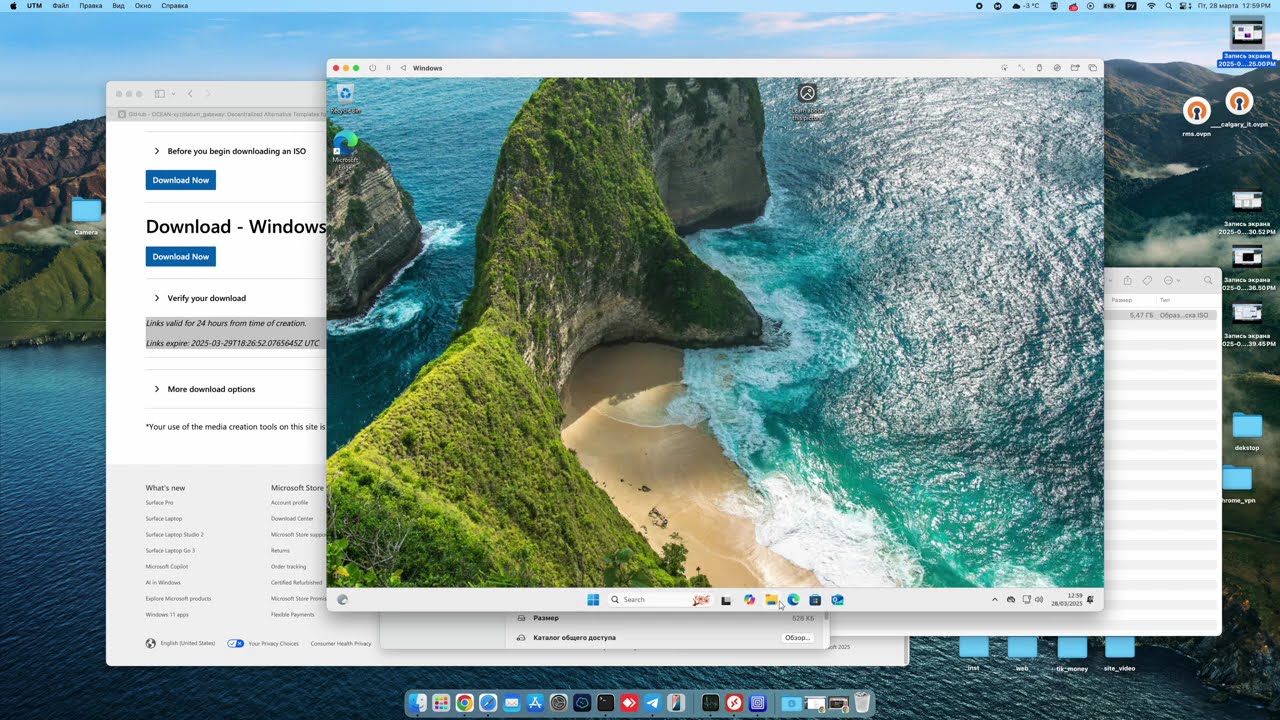Open Microsoft Edge shortcut on Windows desktop
Viewport: 1280px width, 720px height.
click(345, 150)
